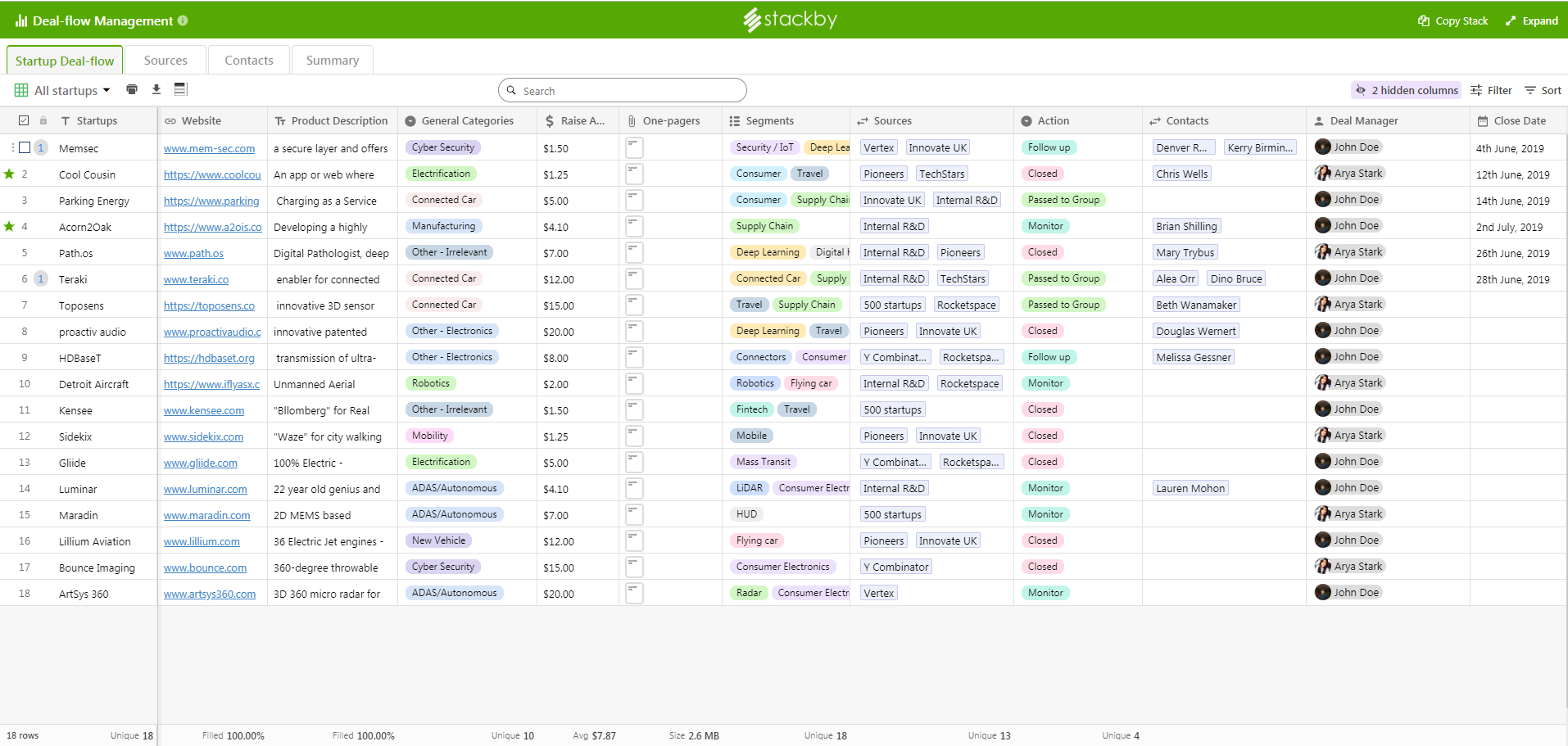1568x746 pixels.
Task: Click John Doe's avatar in the Memsec row
Action: tap(1323, 147)
